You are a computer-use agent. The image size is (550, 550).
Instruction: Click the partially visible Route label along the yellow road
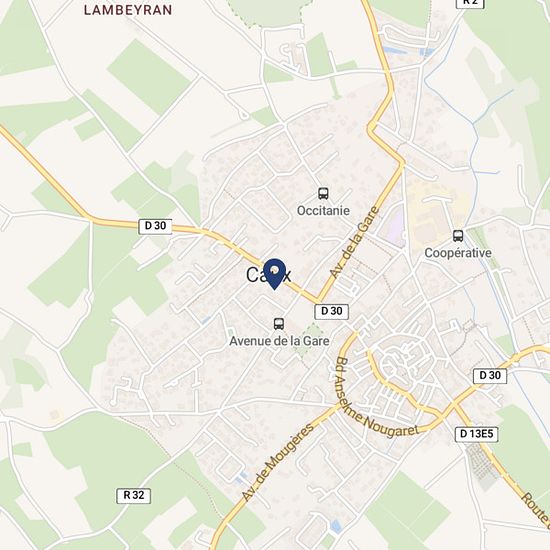[x=536, y=509]
